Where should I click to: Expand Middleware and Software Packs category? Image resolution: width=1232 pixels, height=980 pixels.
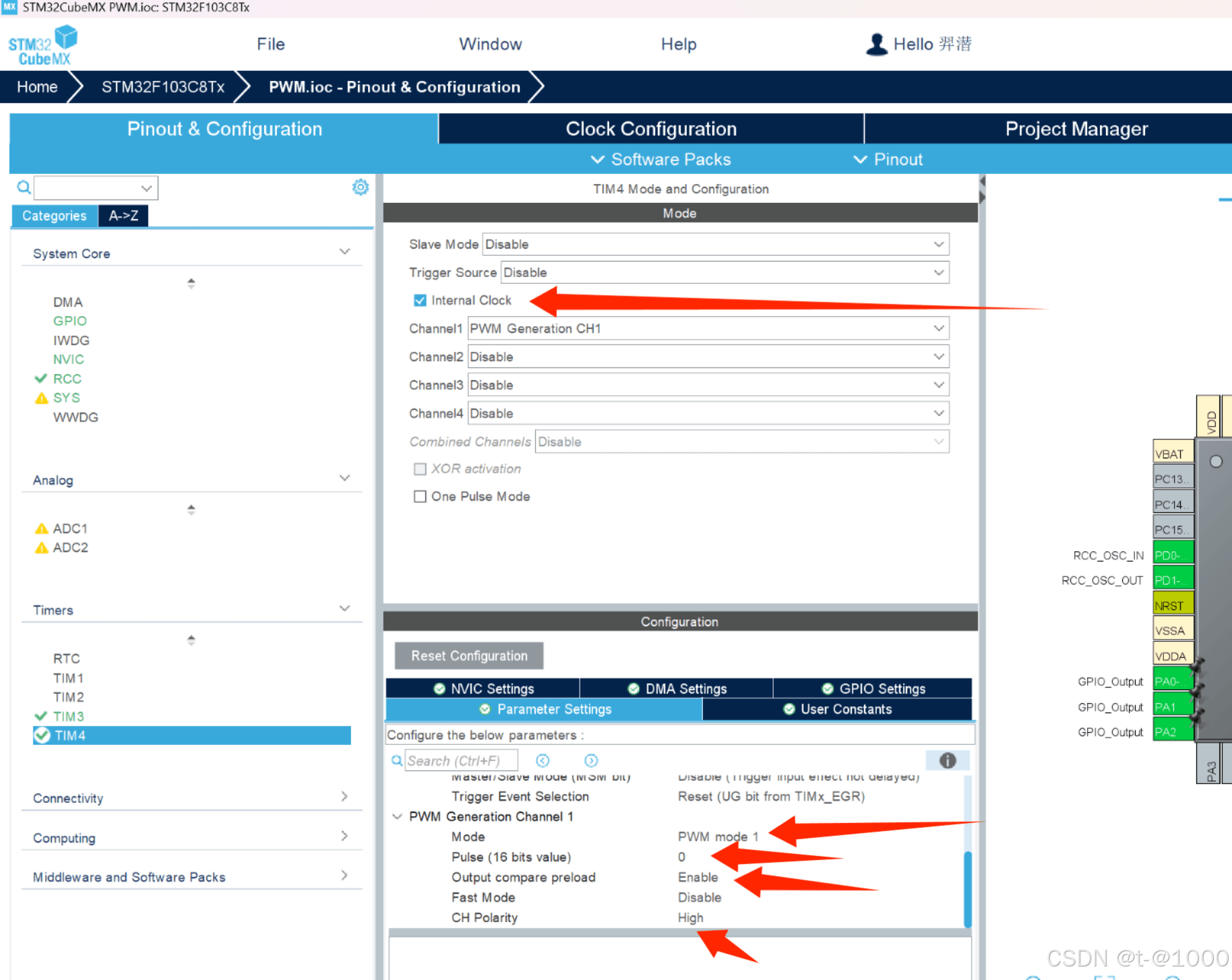click(344, 875)
